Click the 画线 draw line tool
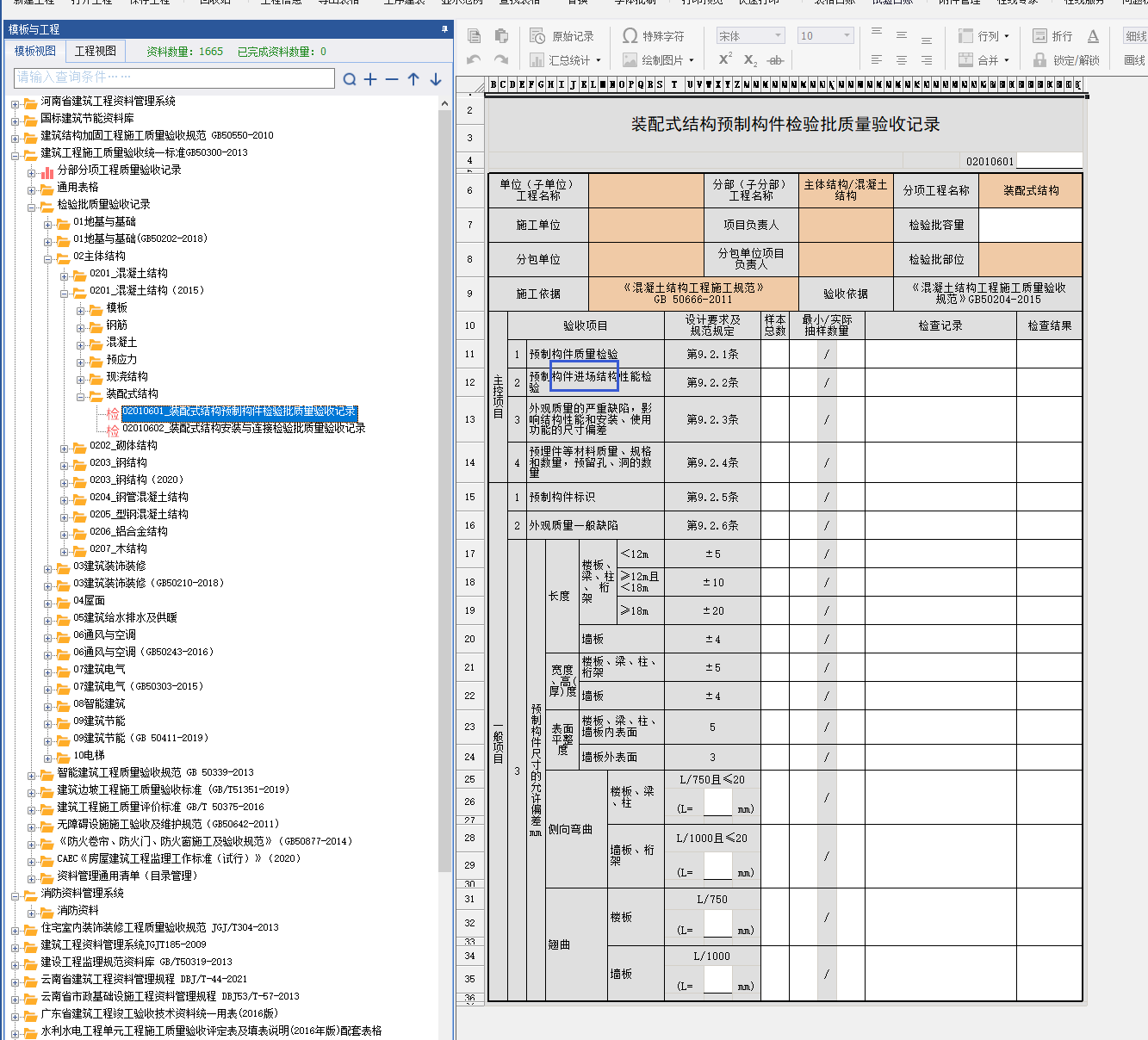This screenshot has width=1148, height=1040. coord(1135,60)
